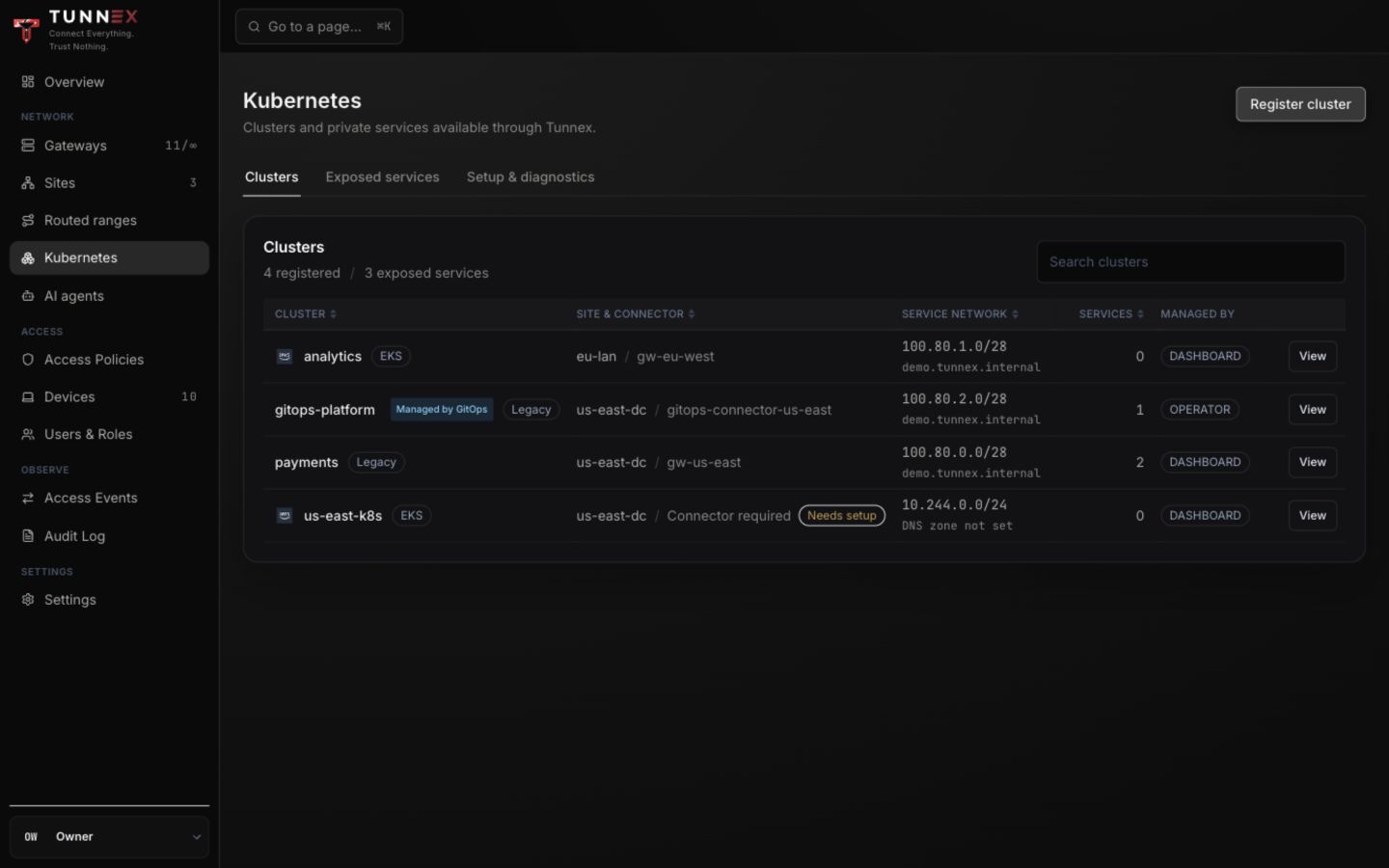View the us-east-k8s cluster
Viewport: 1389px width, 868px height.
point(1312,516)
